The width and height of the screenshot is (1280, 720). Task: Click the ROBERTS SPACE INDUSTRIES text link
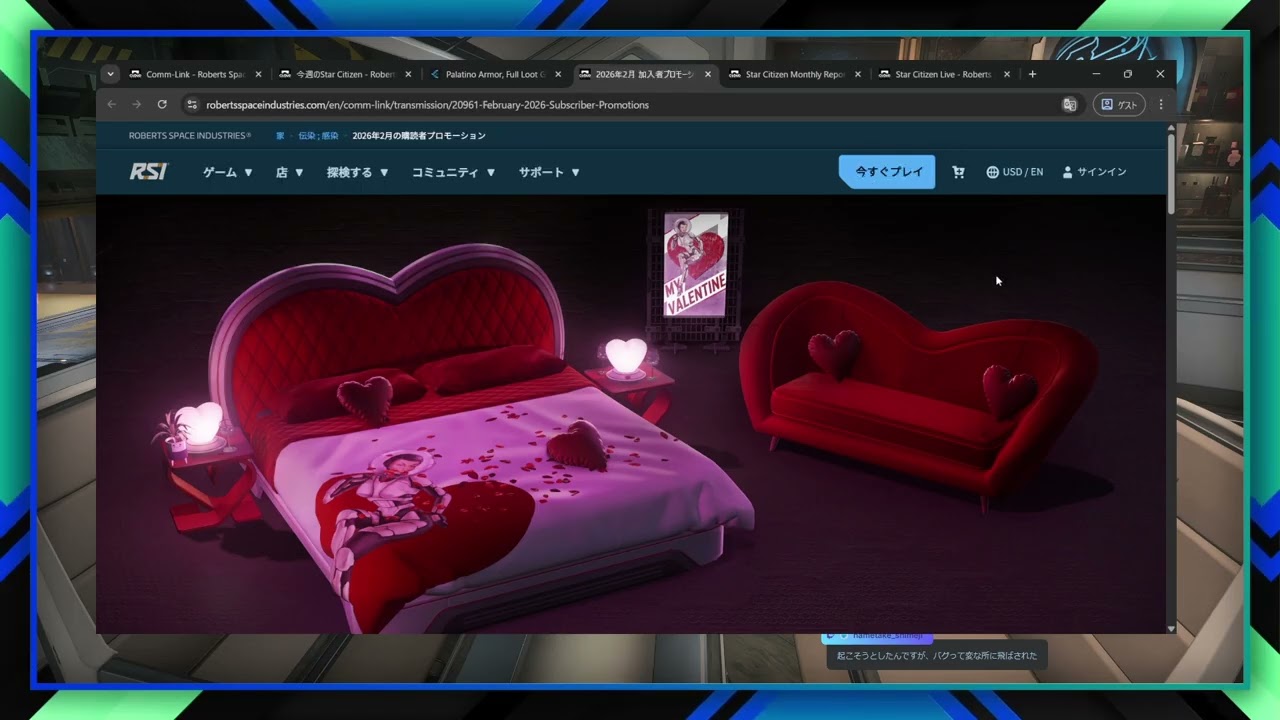(x=190, y=136)
